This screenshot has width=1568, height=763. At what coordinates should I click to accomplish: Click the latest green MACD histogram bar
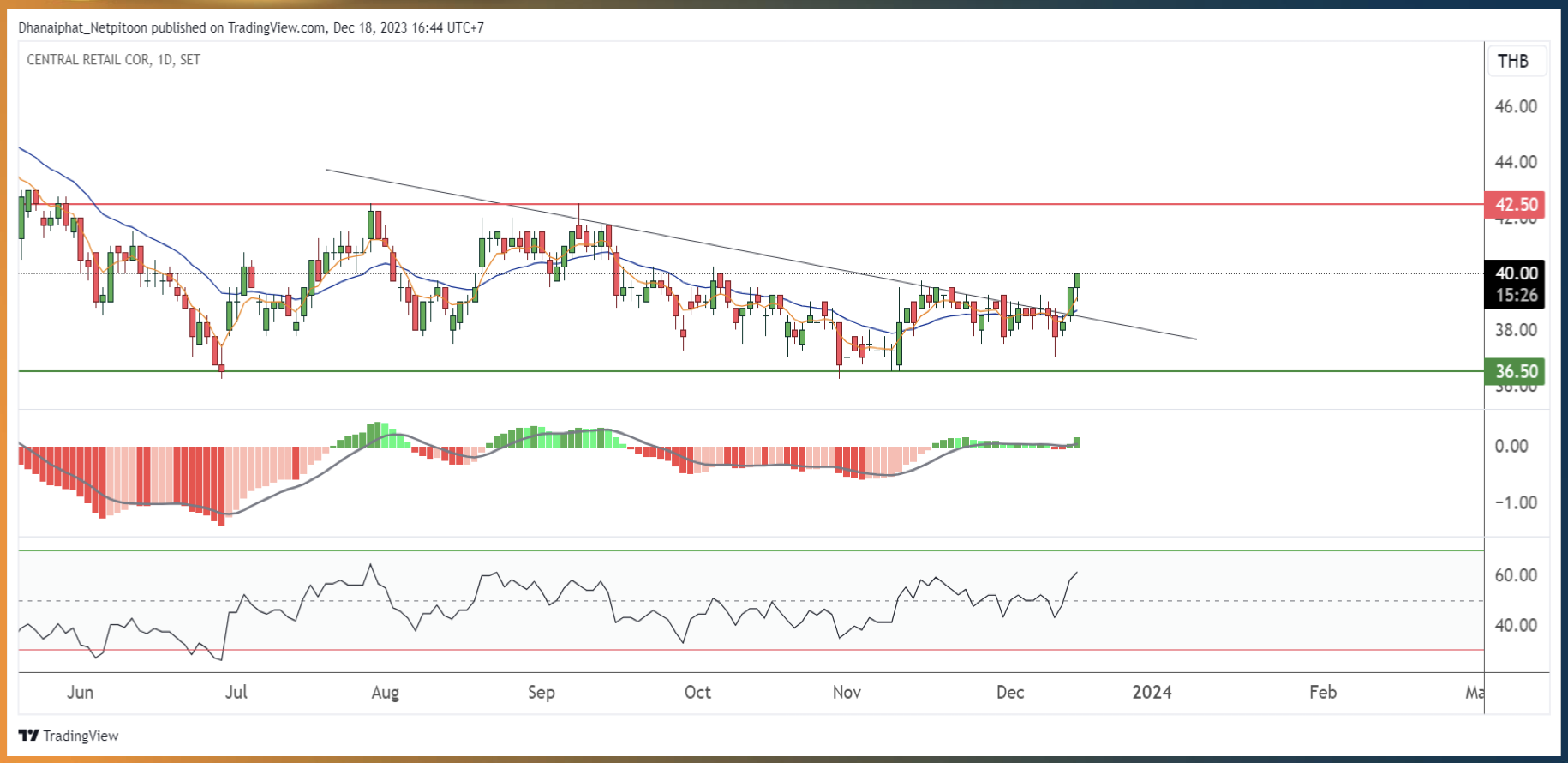[1077, 442]
